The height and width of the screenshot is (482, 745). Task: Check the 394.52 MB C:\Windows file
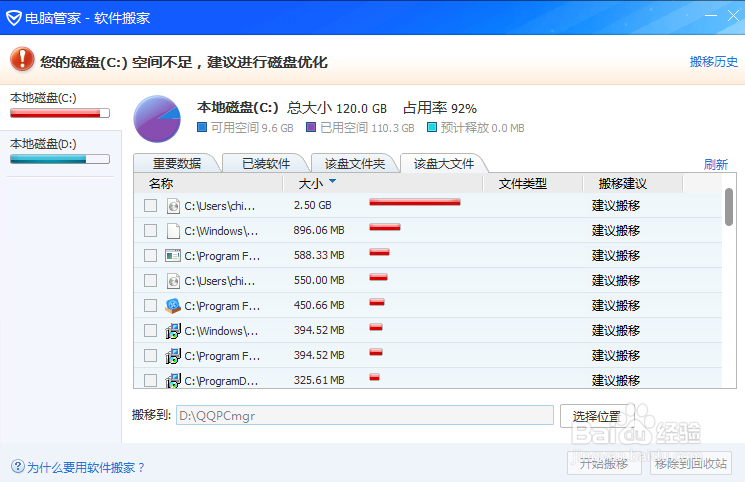click(151, 330)
